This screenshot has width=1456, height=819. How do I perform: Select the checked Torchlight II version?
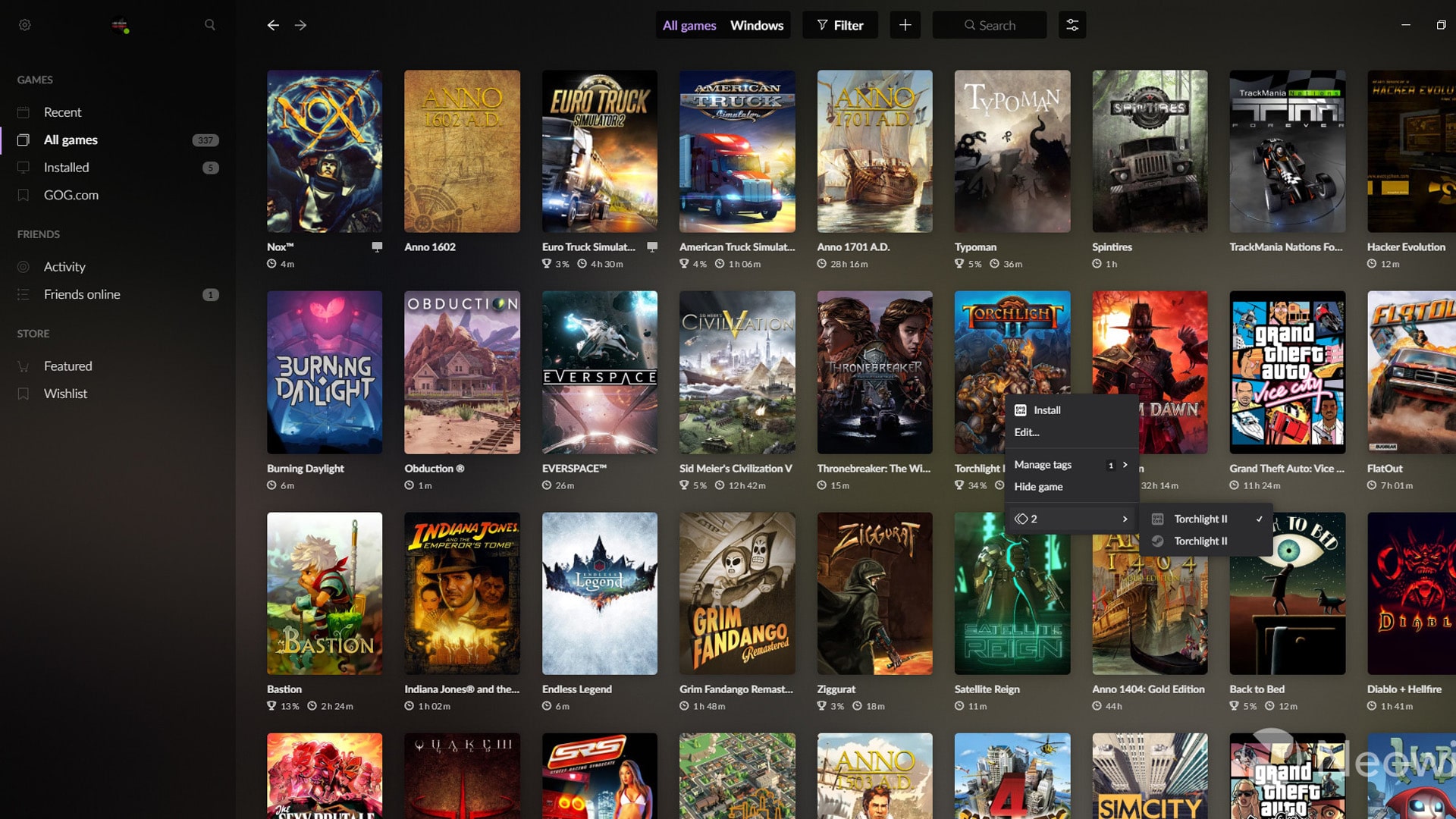click(x=1207, y=519)
